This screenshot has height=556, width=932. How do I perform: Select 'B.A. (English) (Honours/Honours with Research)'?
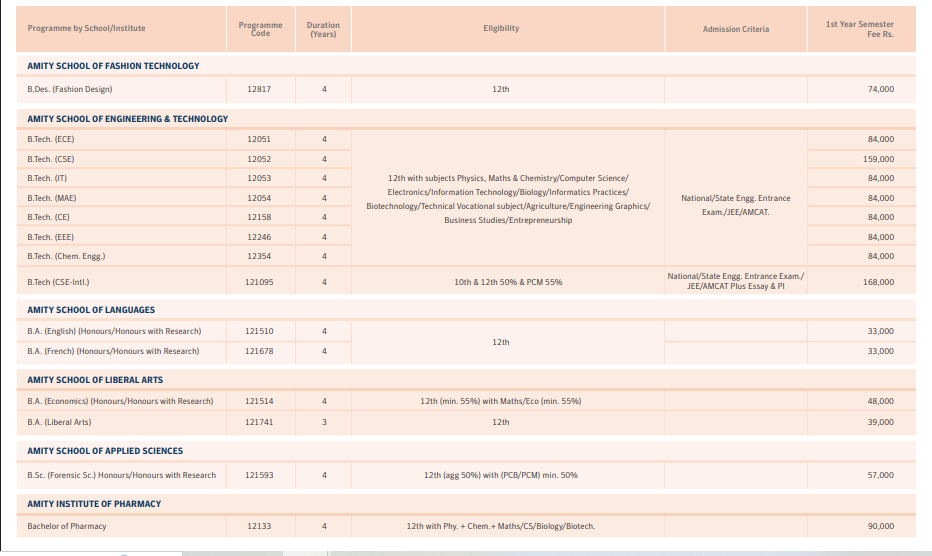click(x=114, y=331)
